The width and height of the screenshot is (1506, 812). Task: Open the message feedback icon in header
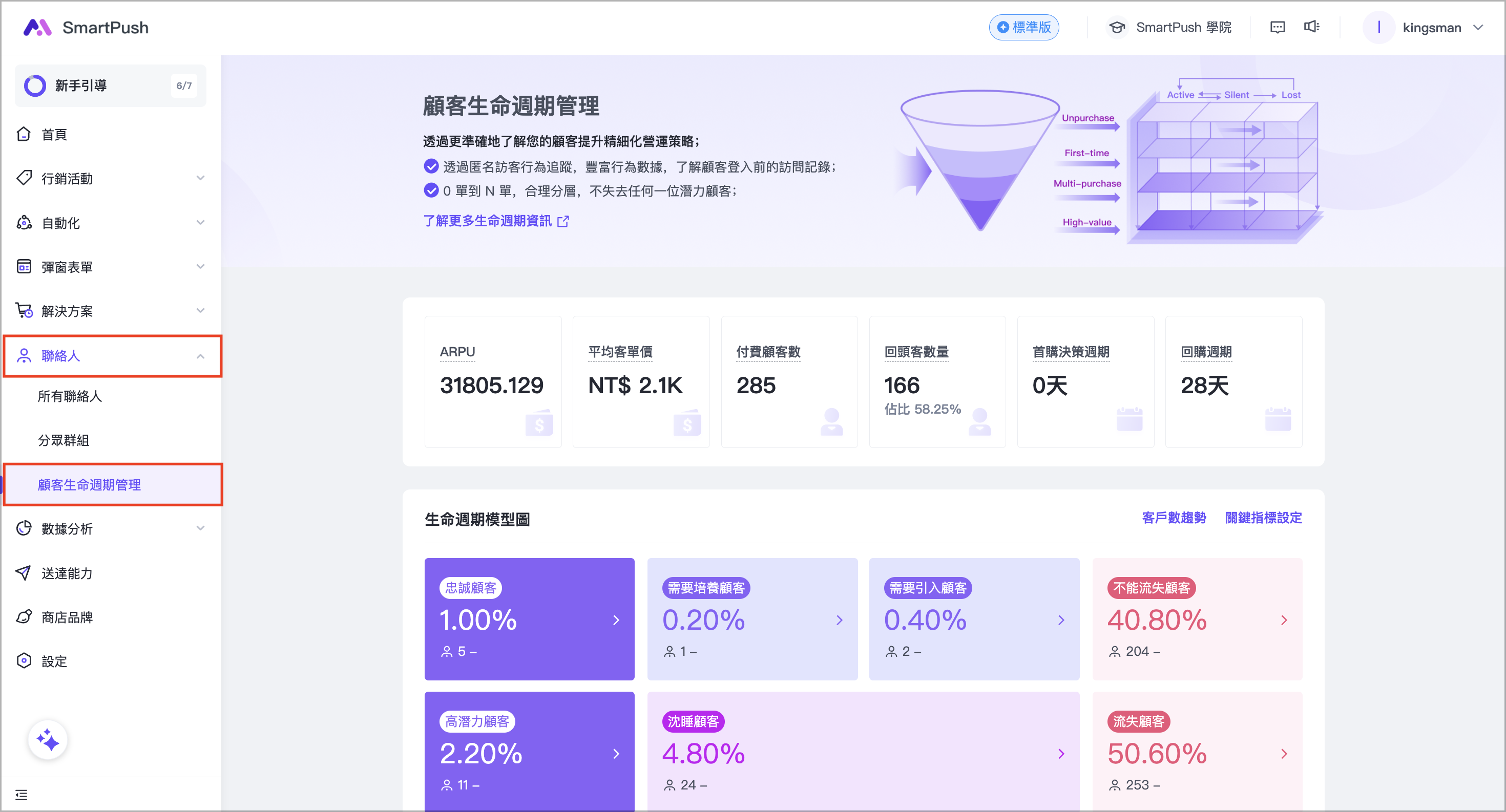1278,27
